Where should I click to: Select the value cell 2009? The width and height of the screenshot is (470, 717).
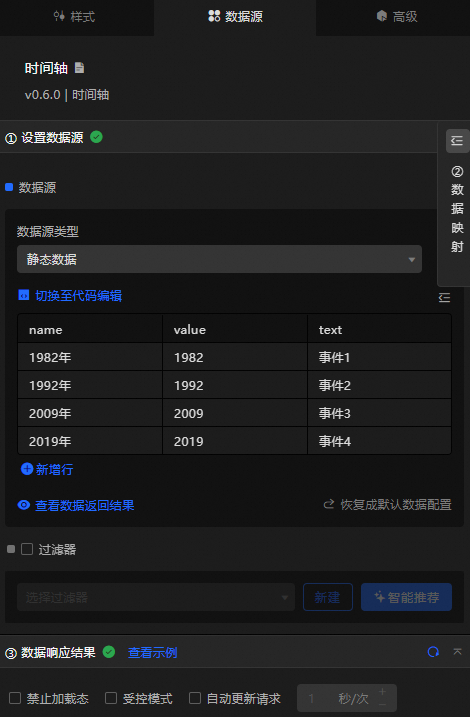(235, 413)
